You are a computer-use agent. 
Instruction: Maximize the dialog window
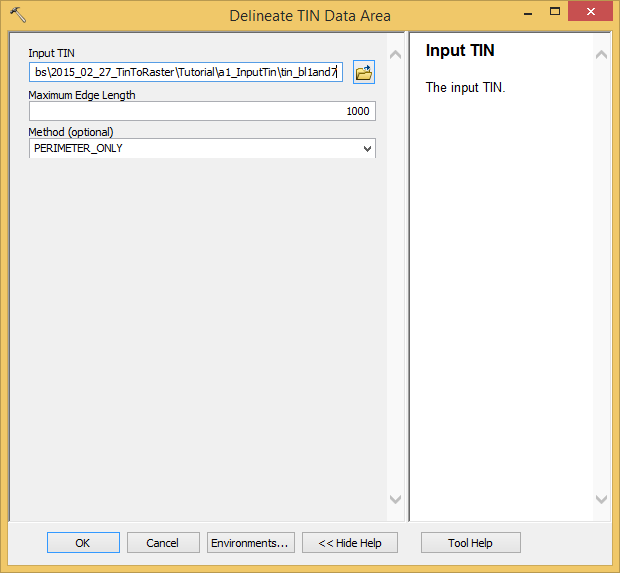coord(555,12)
